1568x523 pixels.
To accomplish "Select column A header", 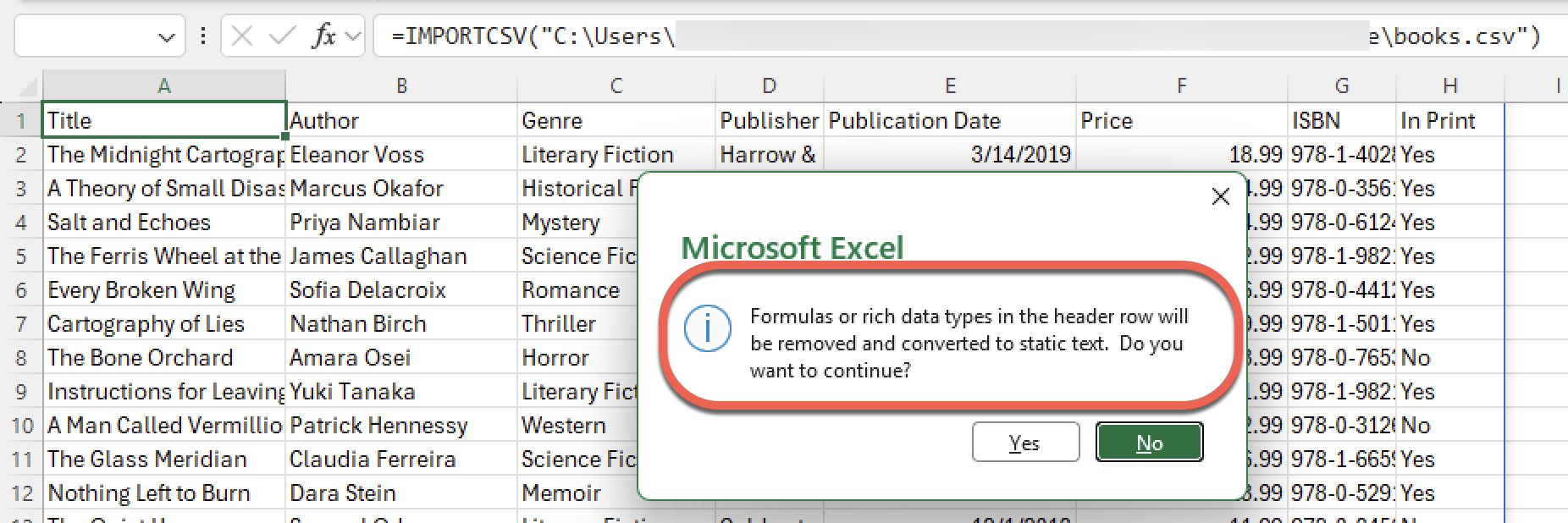I will click(164, 86).
